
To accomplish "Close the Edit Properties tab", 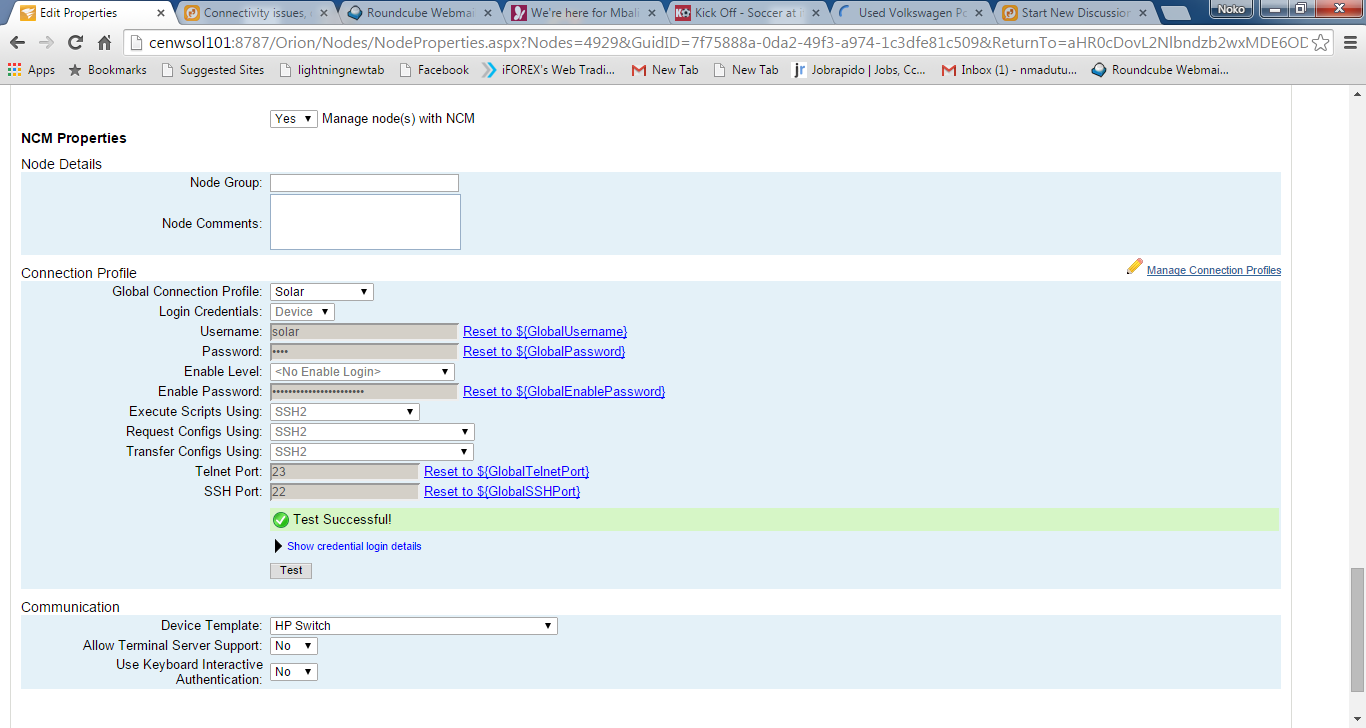I will [x=159, y=14].
